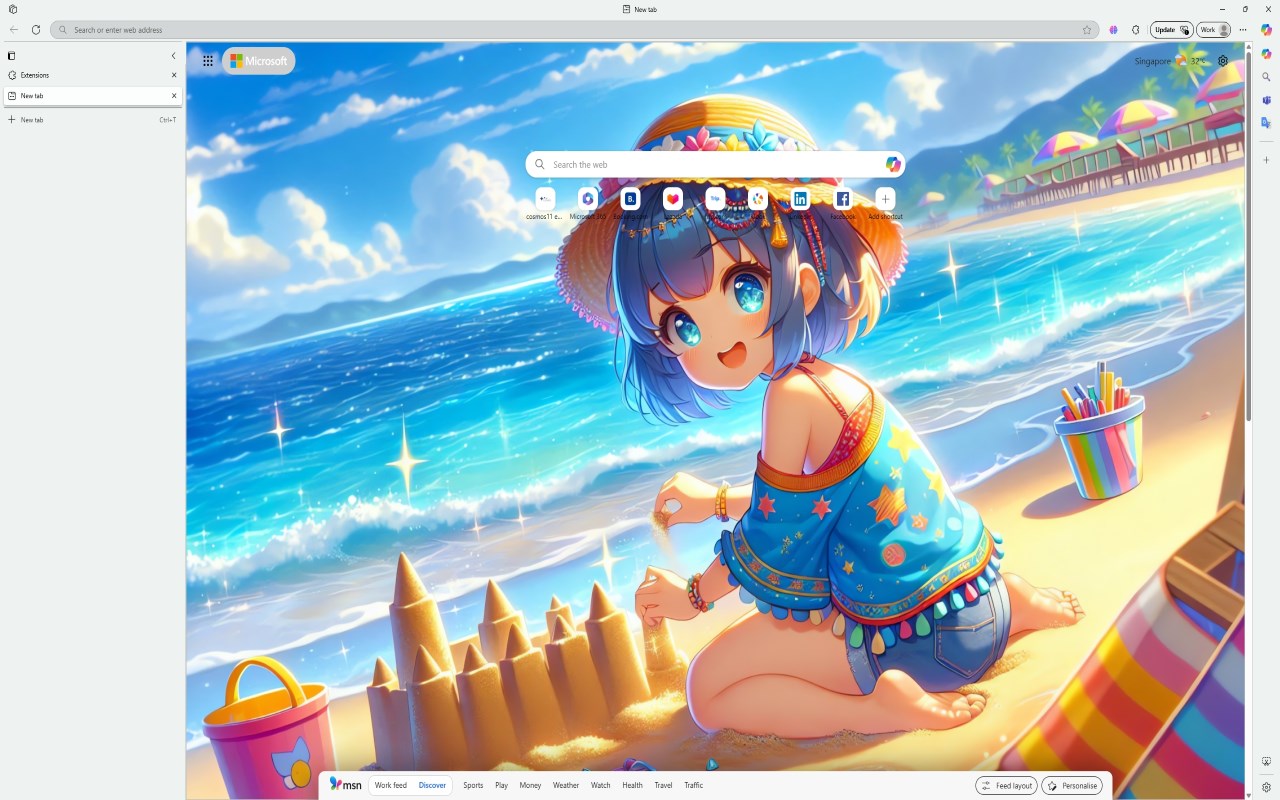Open the Money feed tab
Image resolution: width=1280 pixels, height=800 pixels.
click(530, 786)
